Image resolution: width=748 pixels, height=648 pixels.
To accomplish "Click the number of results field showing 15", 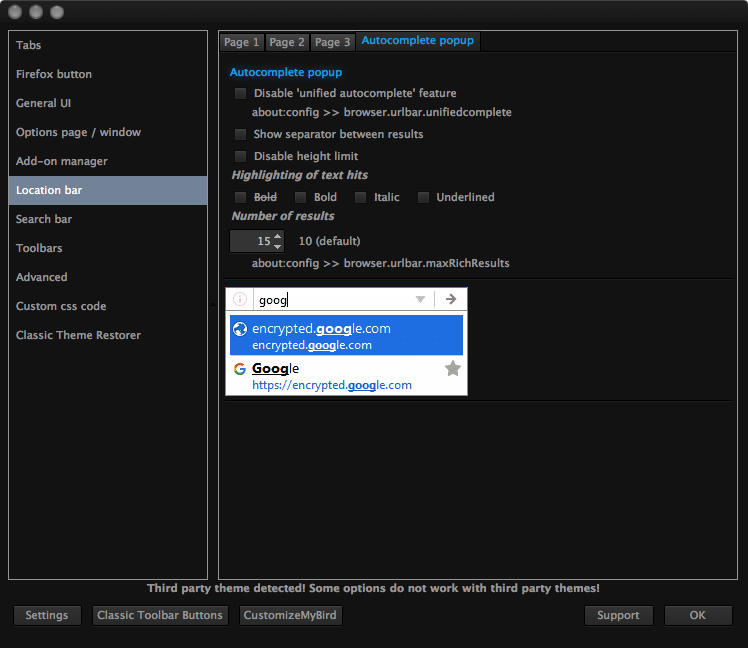I will 257,241.
